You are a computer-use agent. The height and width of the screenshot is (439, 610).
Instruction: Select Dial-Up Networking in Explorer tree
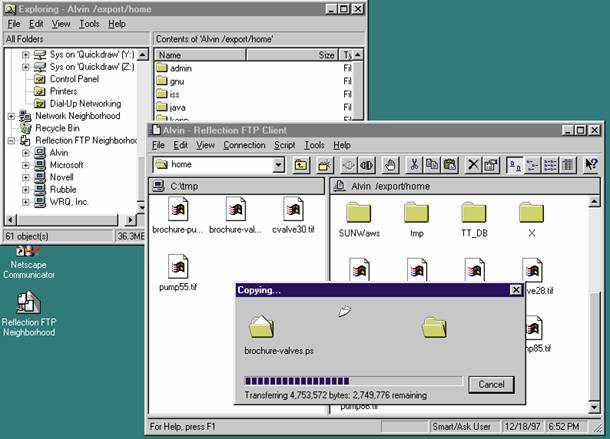(x=77, y=104)
